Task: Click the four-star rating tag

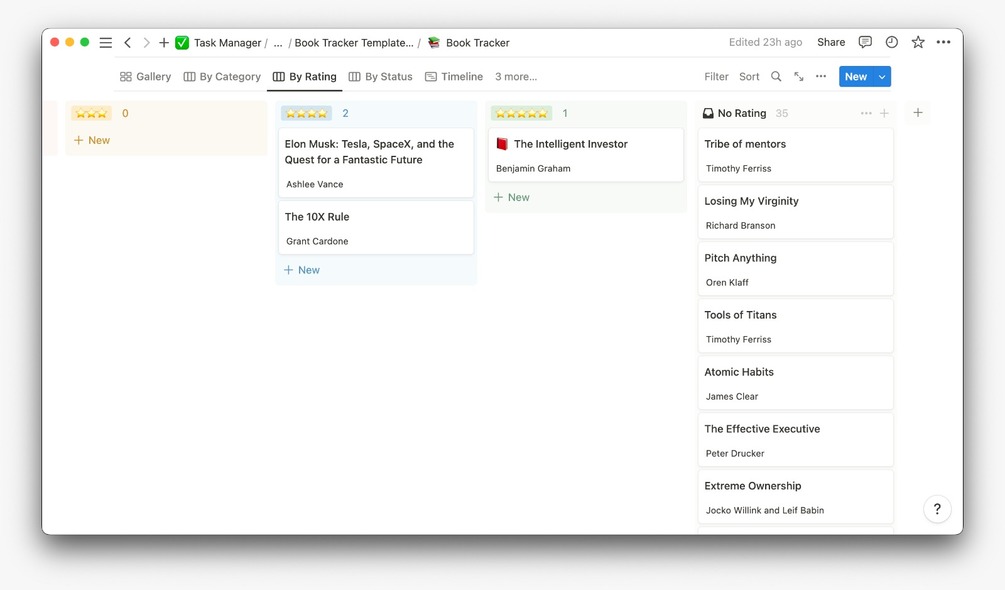Action: 306,113
